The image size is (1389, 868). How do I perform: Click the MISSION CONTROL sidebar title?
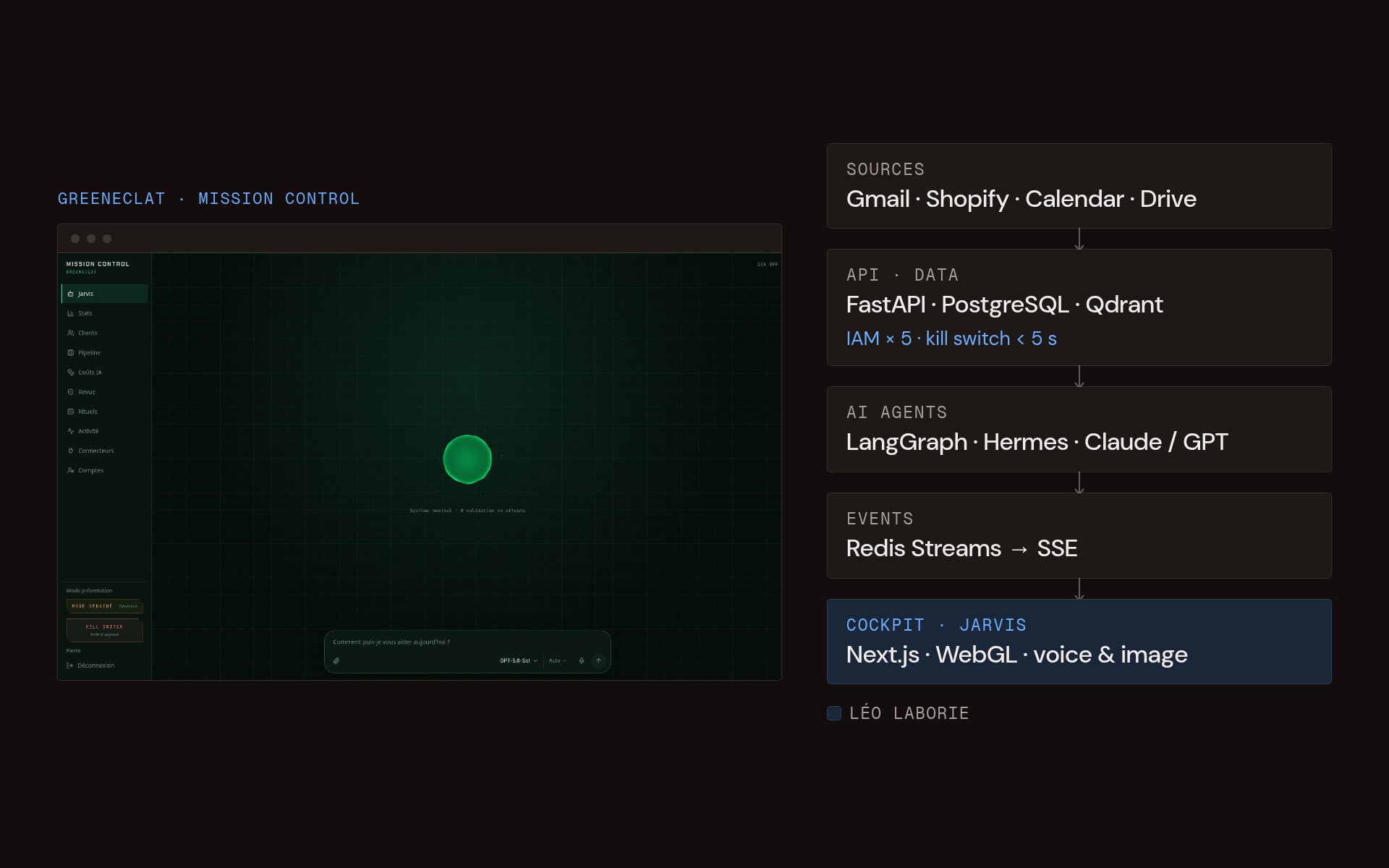click(x=98, y=264)
